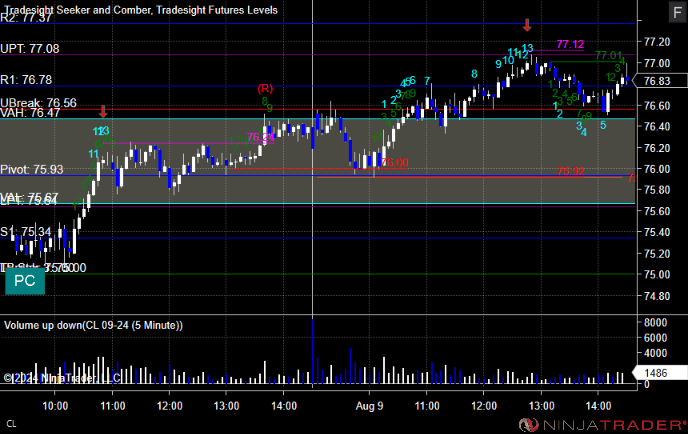
Task: Click the Volume up down(CL 09-24 (5 Minute)) label
Action: [93, 325]
